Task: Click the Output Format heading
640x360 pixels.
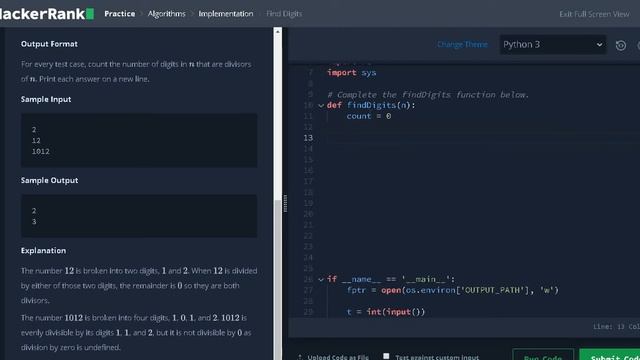Action: point(49,44)
